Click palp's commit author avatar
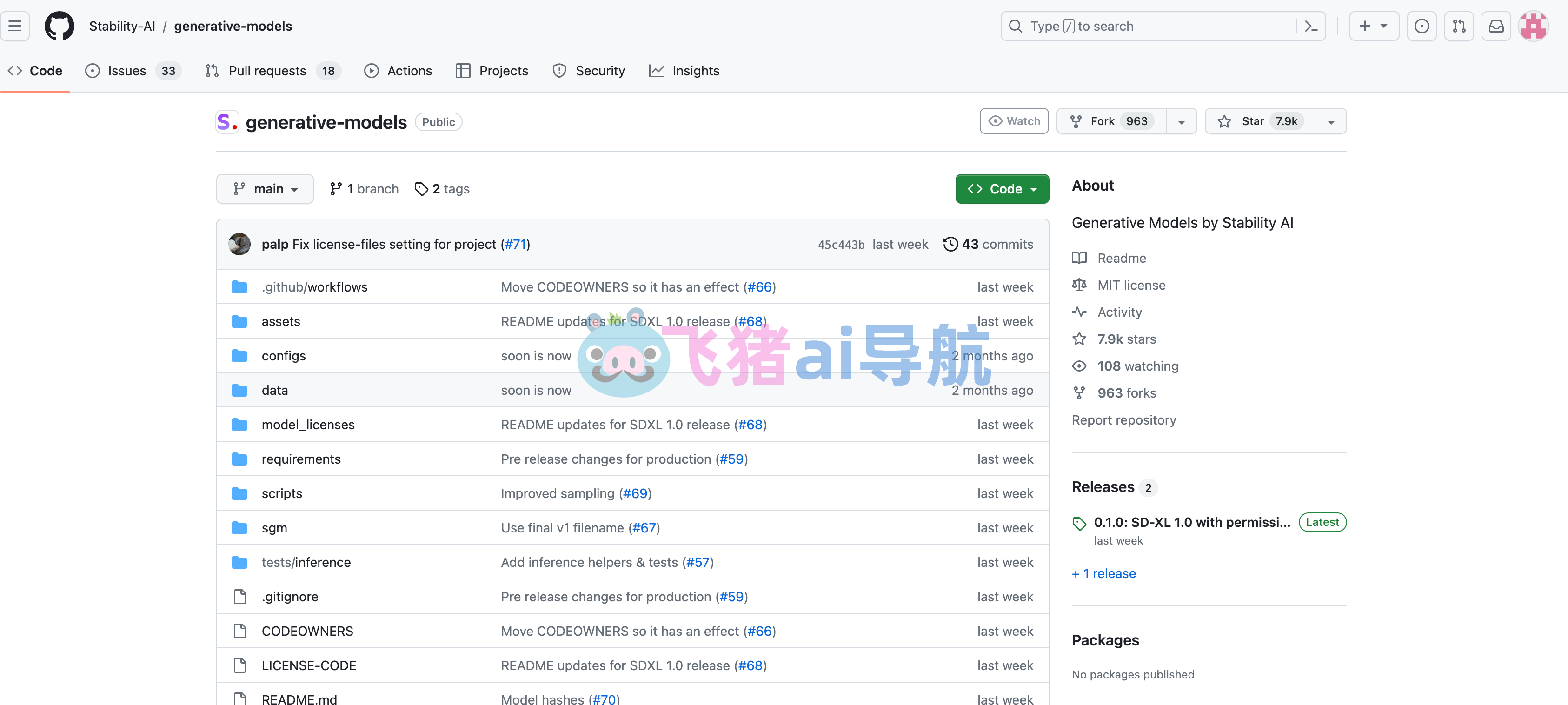This screenshot has width=1568, height=705. pos(239,244)
